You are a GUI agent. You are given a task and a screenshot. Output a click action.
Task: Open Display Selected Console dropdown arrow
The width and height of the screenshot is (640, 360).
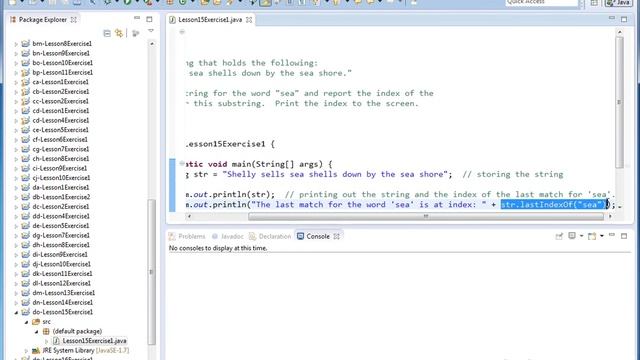tap(581, 236)
